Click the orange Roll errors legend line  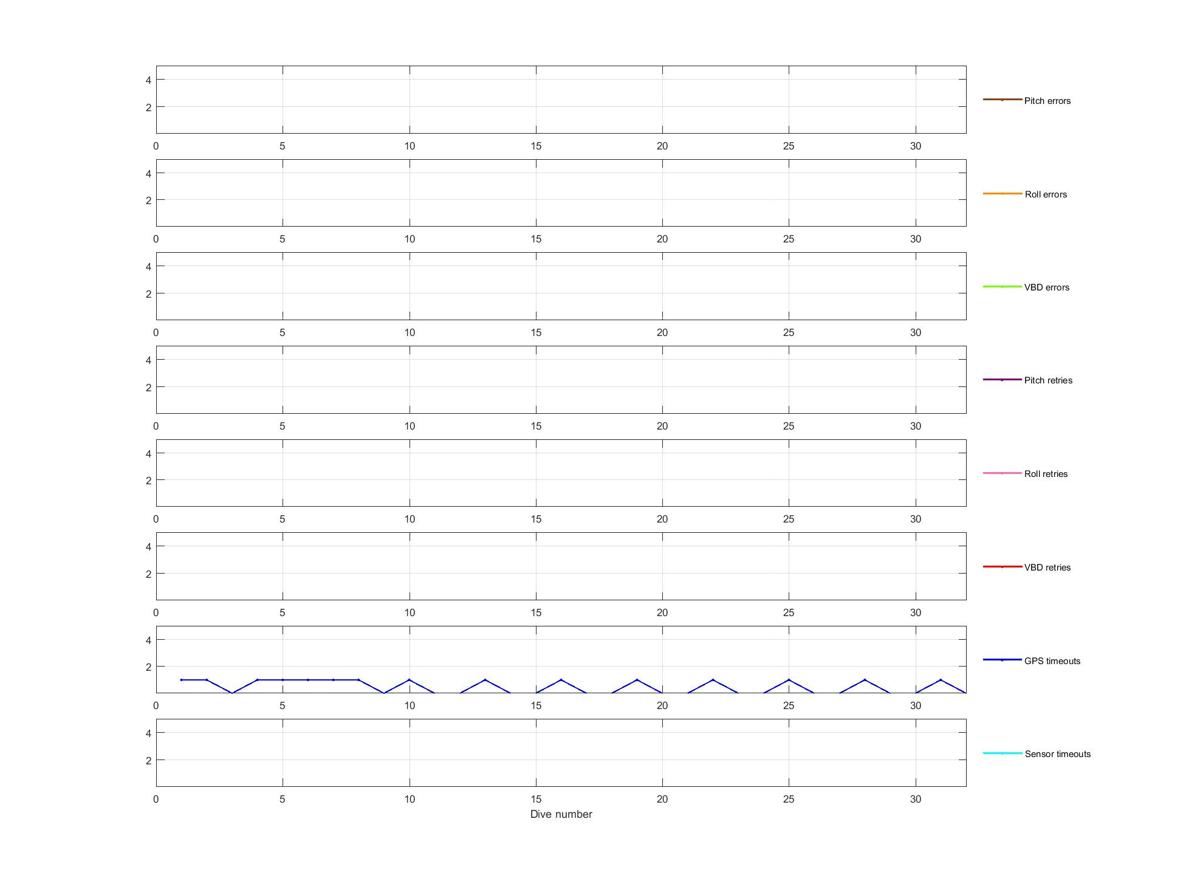click(1002, 193)
